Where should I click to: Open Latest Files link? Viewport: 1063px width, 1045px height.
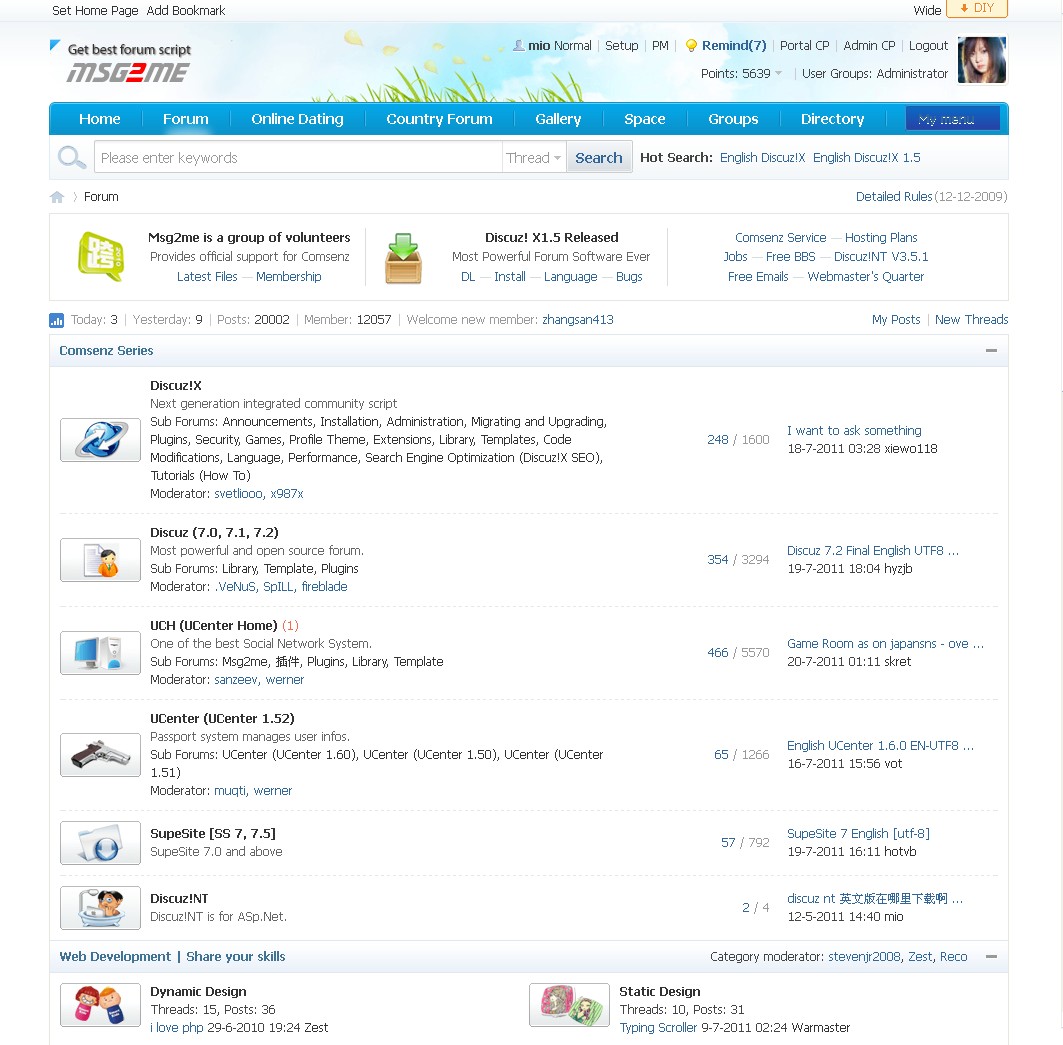click(207, 277)
